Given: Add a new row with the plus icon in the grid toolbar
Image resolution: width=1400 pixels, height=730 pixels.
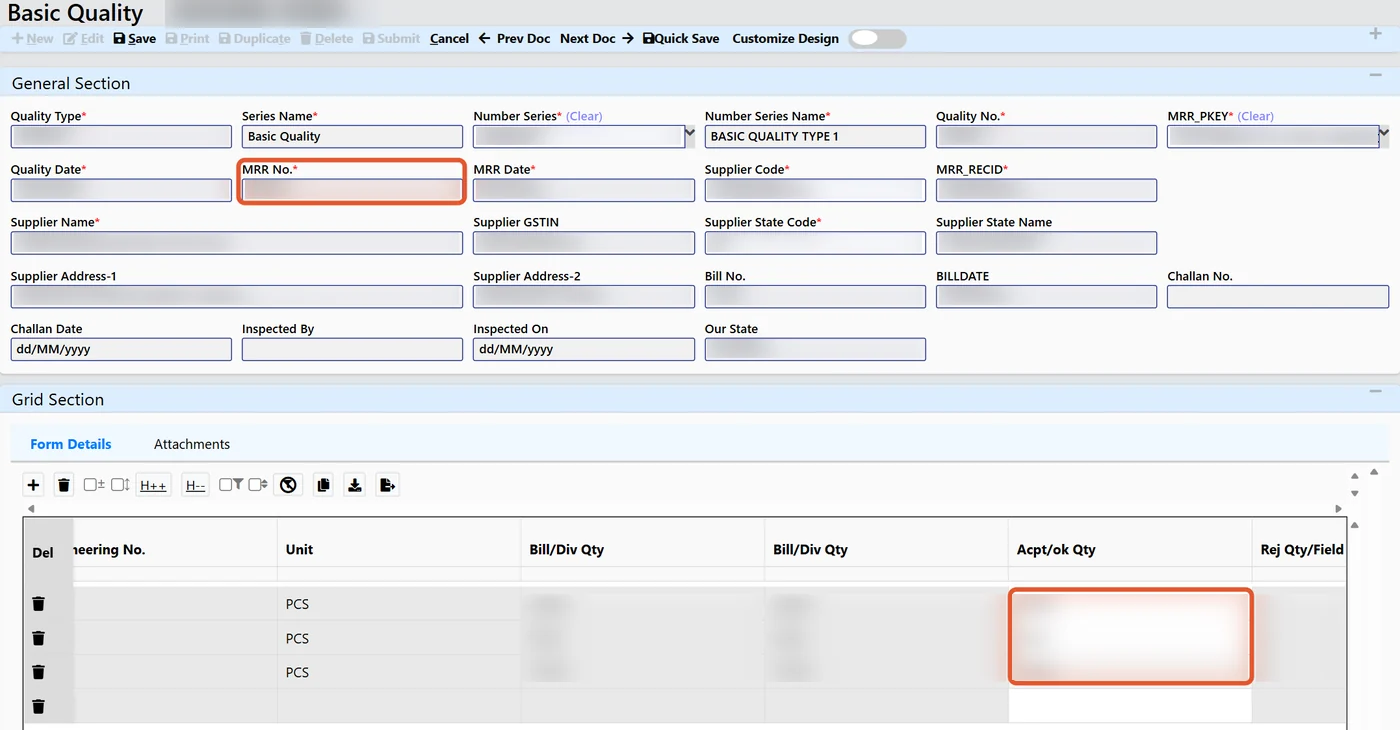Looking at the screenshot, I should click(x=34, y=485).
